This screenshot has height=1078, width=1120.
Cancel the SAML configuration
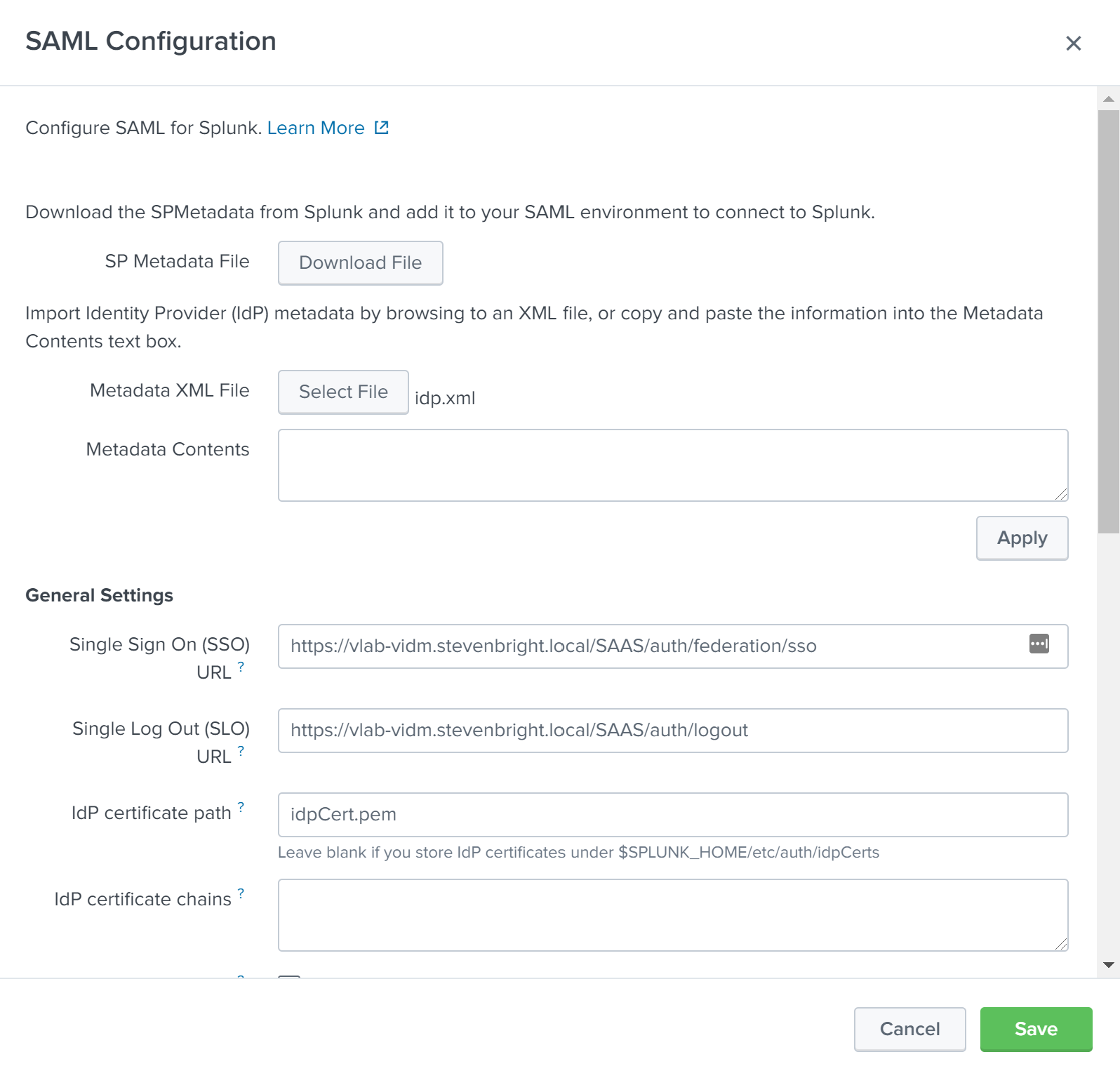(909, 1029)
